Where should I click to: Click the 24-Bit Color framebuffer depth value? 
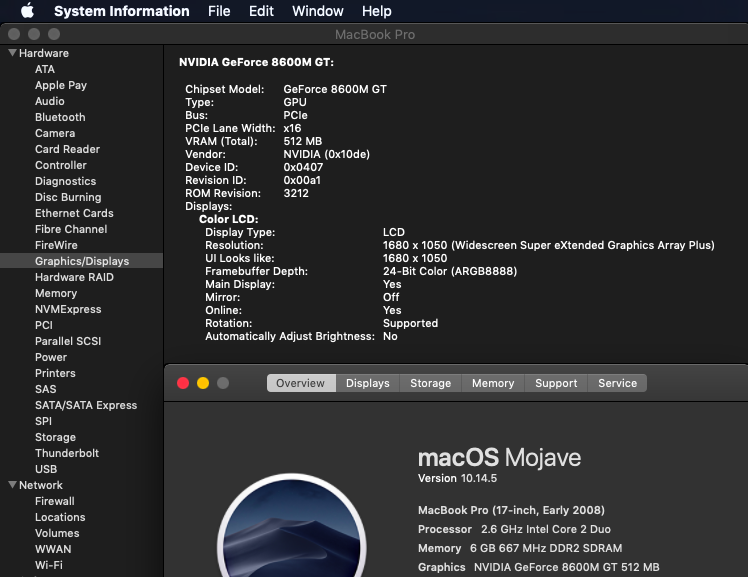450,271
